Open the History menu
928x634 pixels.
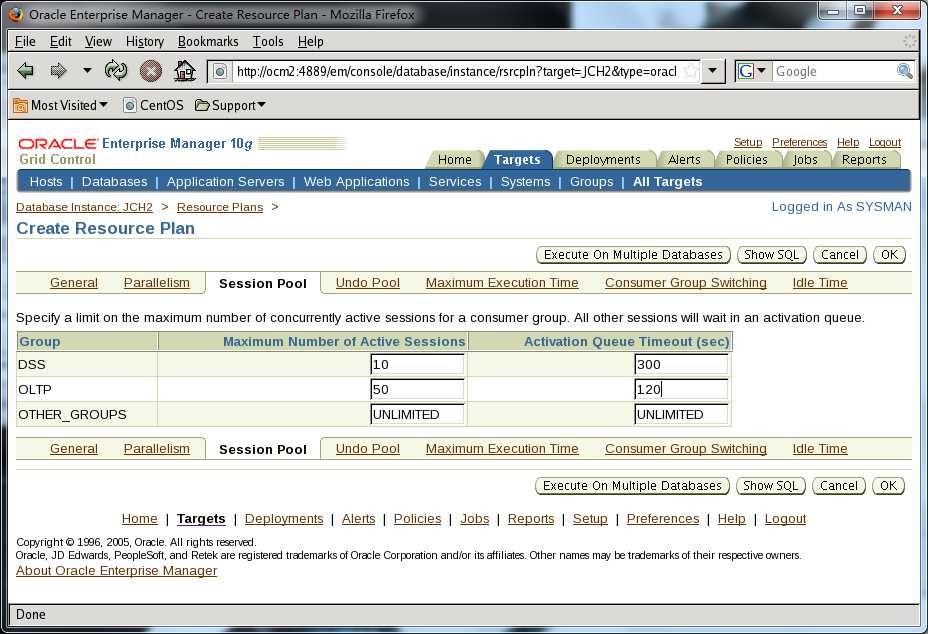point(144,41)
